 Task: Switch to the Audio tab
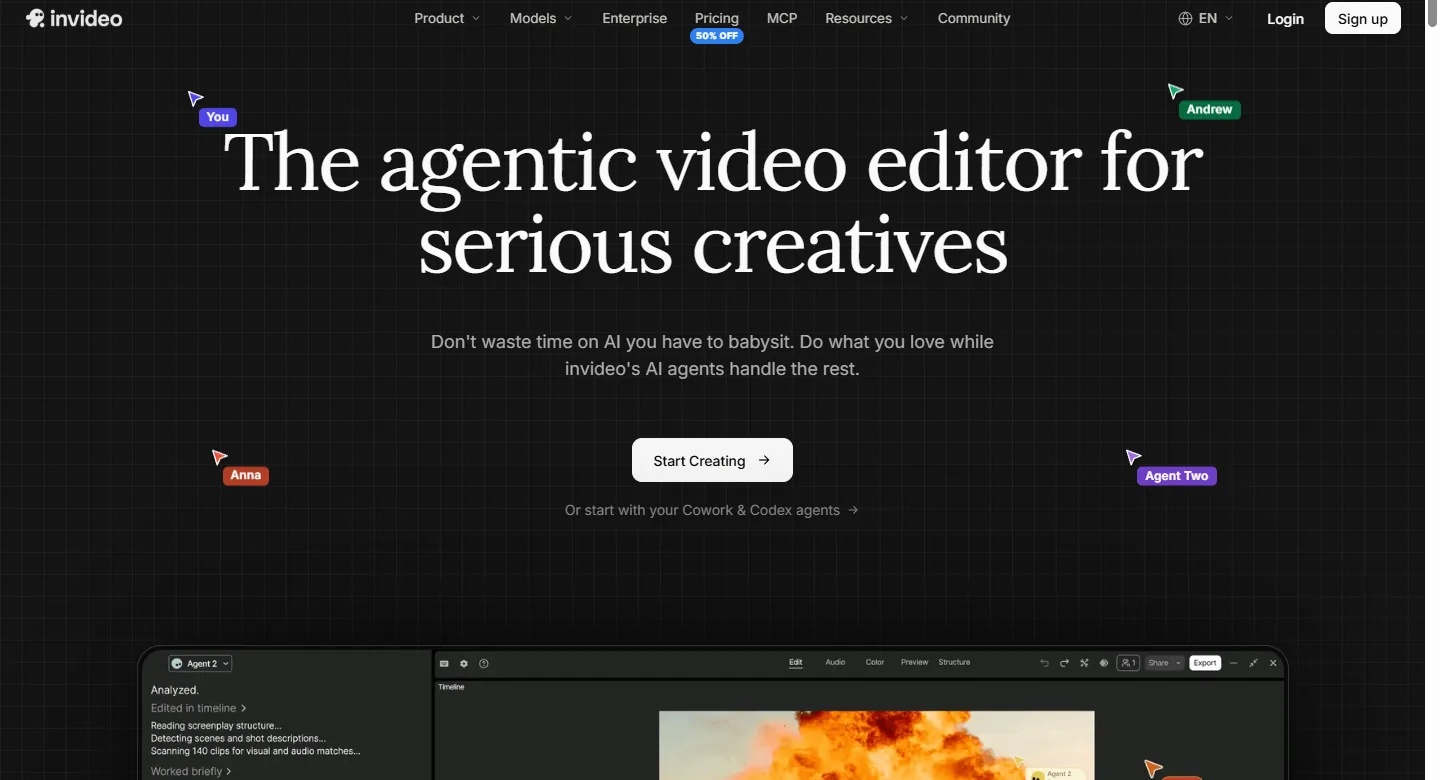tap(835, 662)
